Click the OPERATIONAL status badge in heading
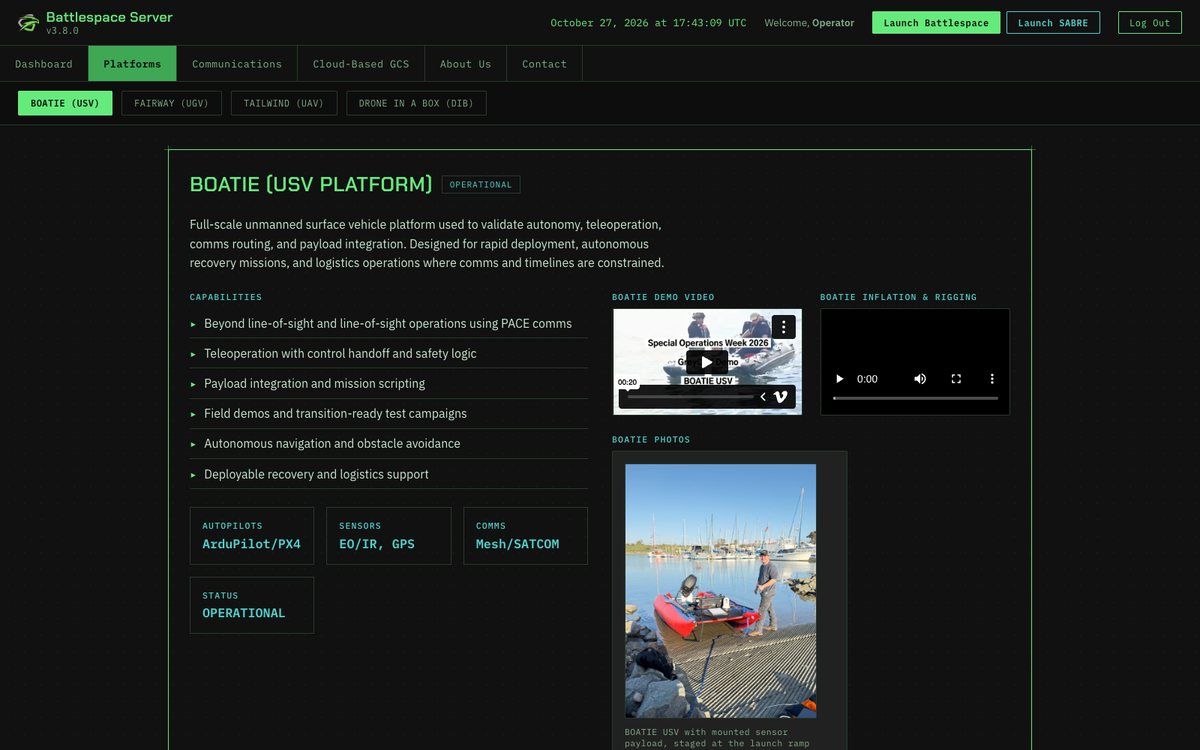This screenshot has width=1200, height=750. 481,185
